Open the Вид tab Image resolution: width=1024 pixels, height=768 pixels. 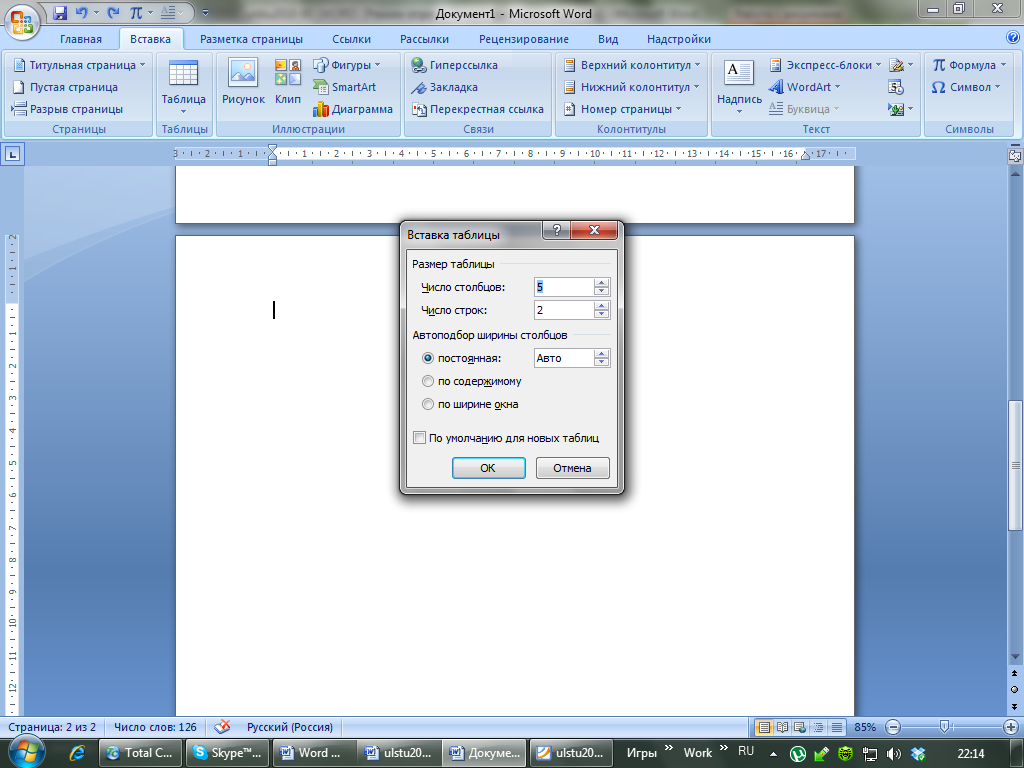click(x=607, y=39)
